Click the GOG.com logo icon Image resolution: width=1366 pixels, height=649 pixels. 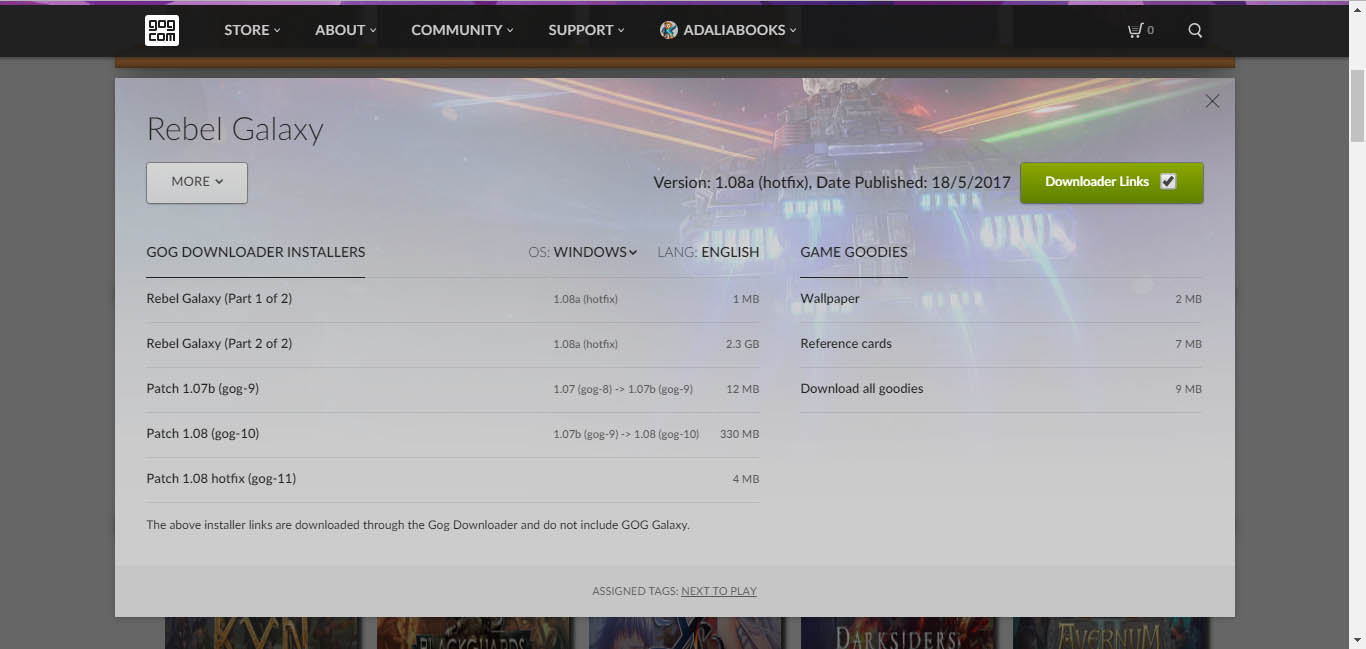[162, 30]
